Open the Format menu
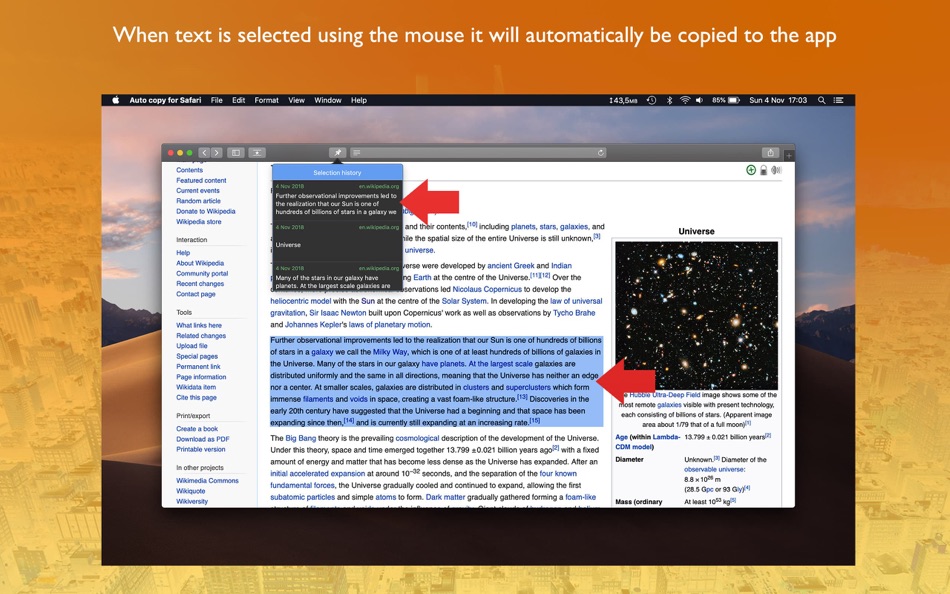The image size is (950, 594). (267, 101)
